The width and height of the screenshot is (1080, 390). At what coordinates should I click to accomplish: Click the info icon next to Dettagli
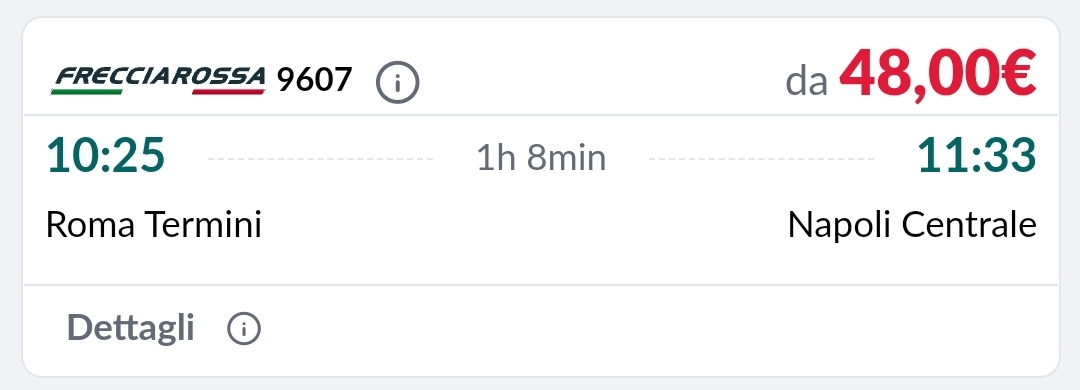coord(244,328)
